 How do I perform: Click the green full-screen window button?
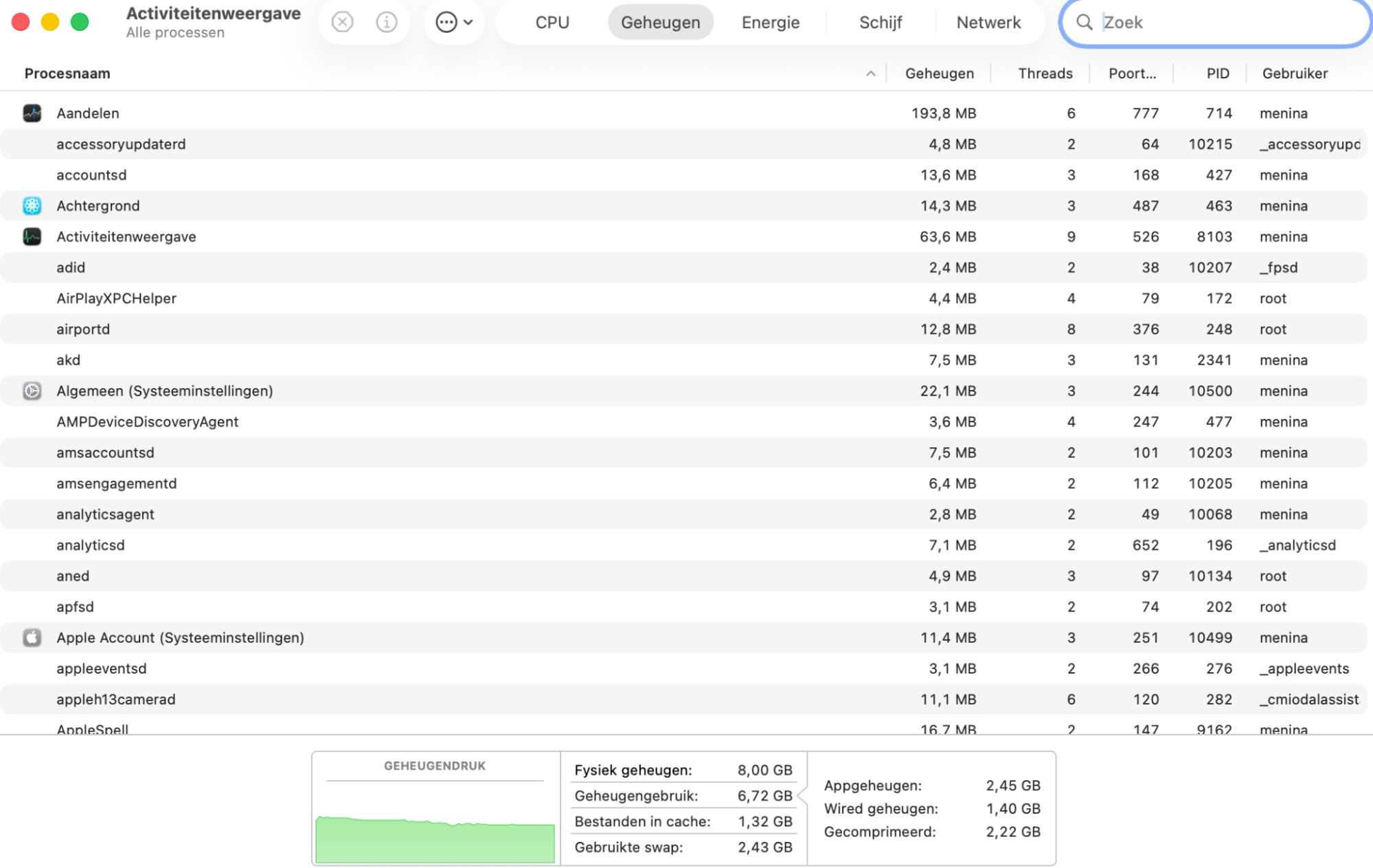tap(80, 22)
